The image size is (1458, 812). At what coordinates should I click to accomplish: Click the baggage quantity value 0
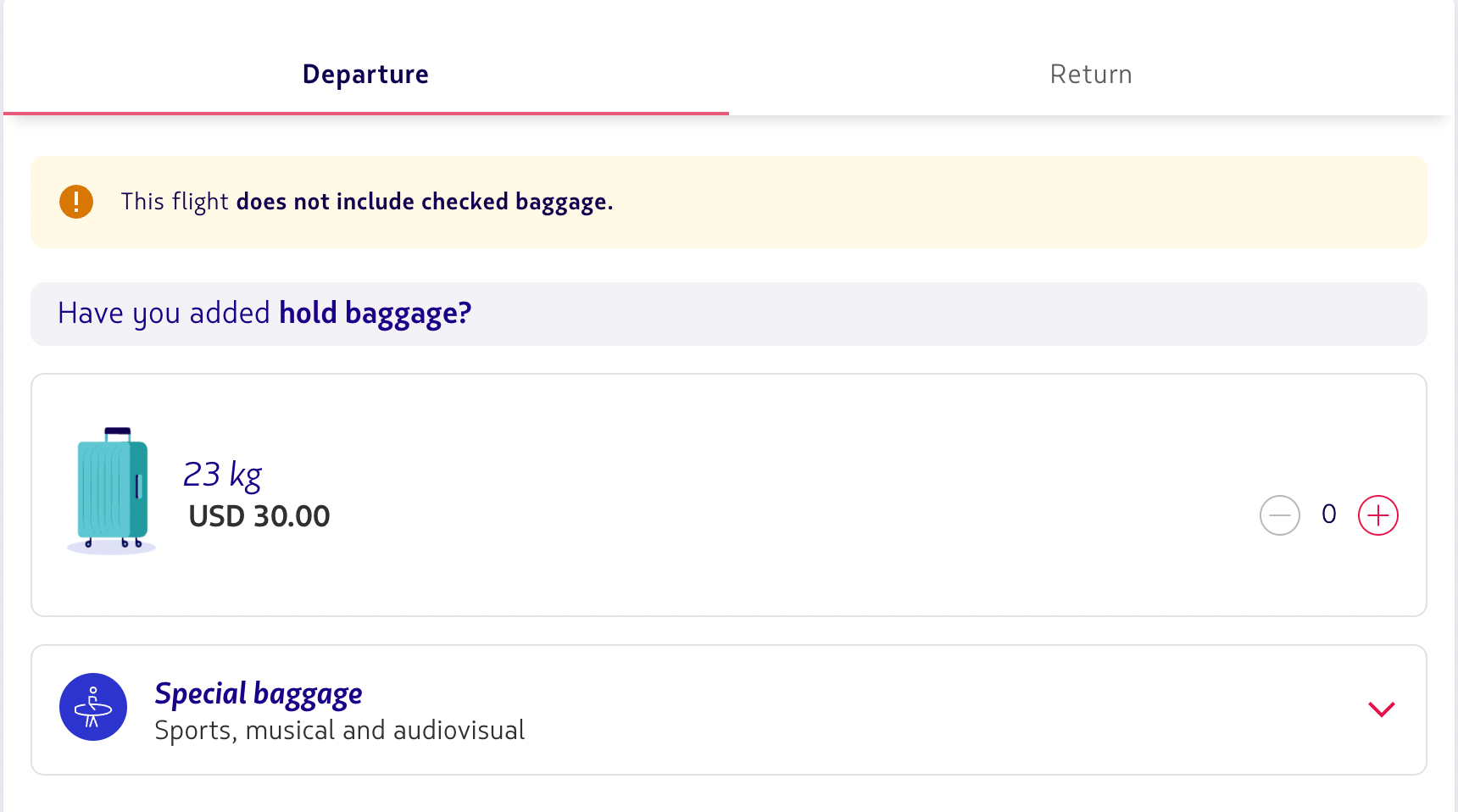tap(1328, 514)
